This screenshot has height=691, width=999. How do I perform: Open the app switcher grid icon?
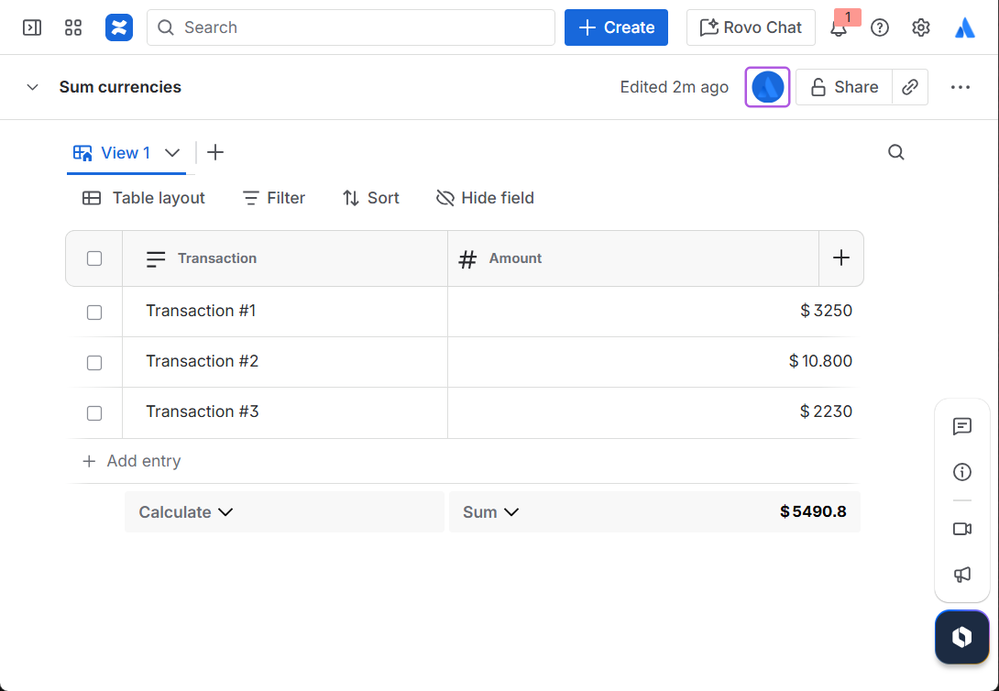click(x=73, y=27)
